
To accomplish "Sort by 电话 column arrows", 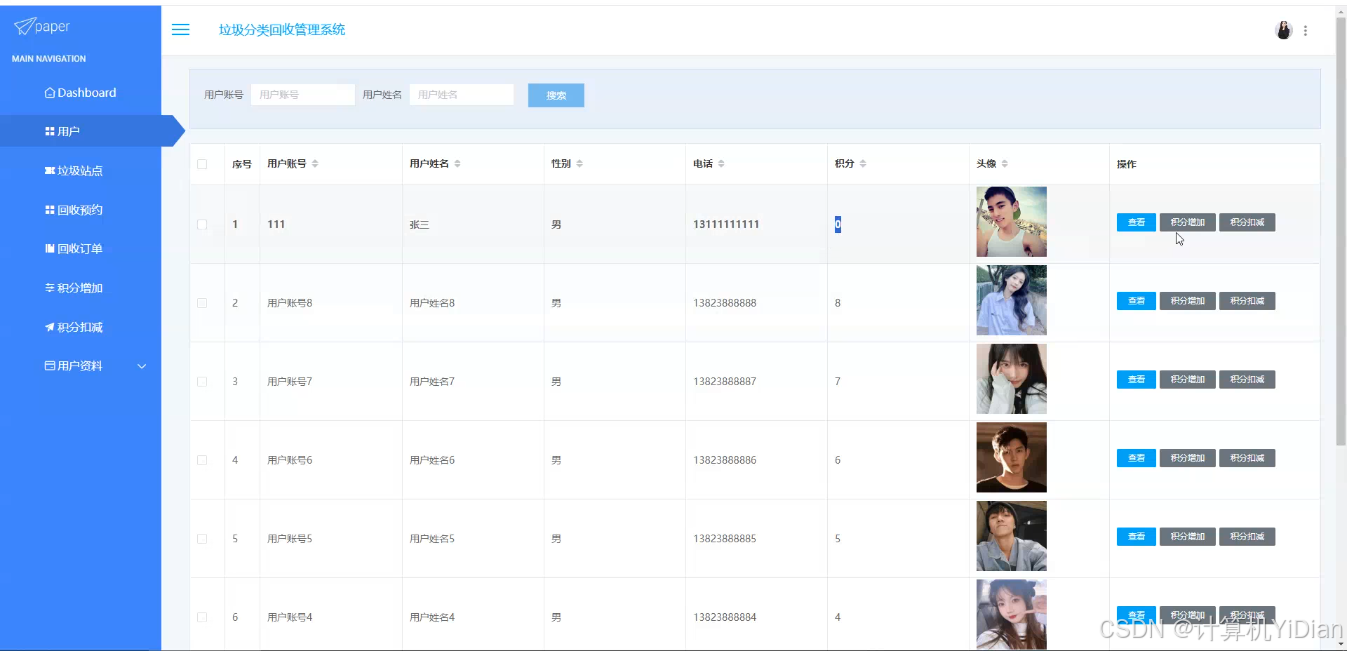I will [x=721, y=164].
